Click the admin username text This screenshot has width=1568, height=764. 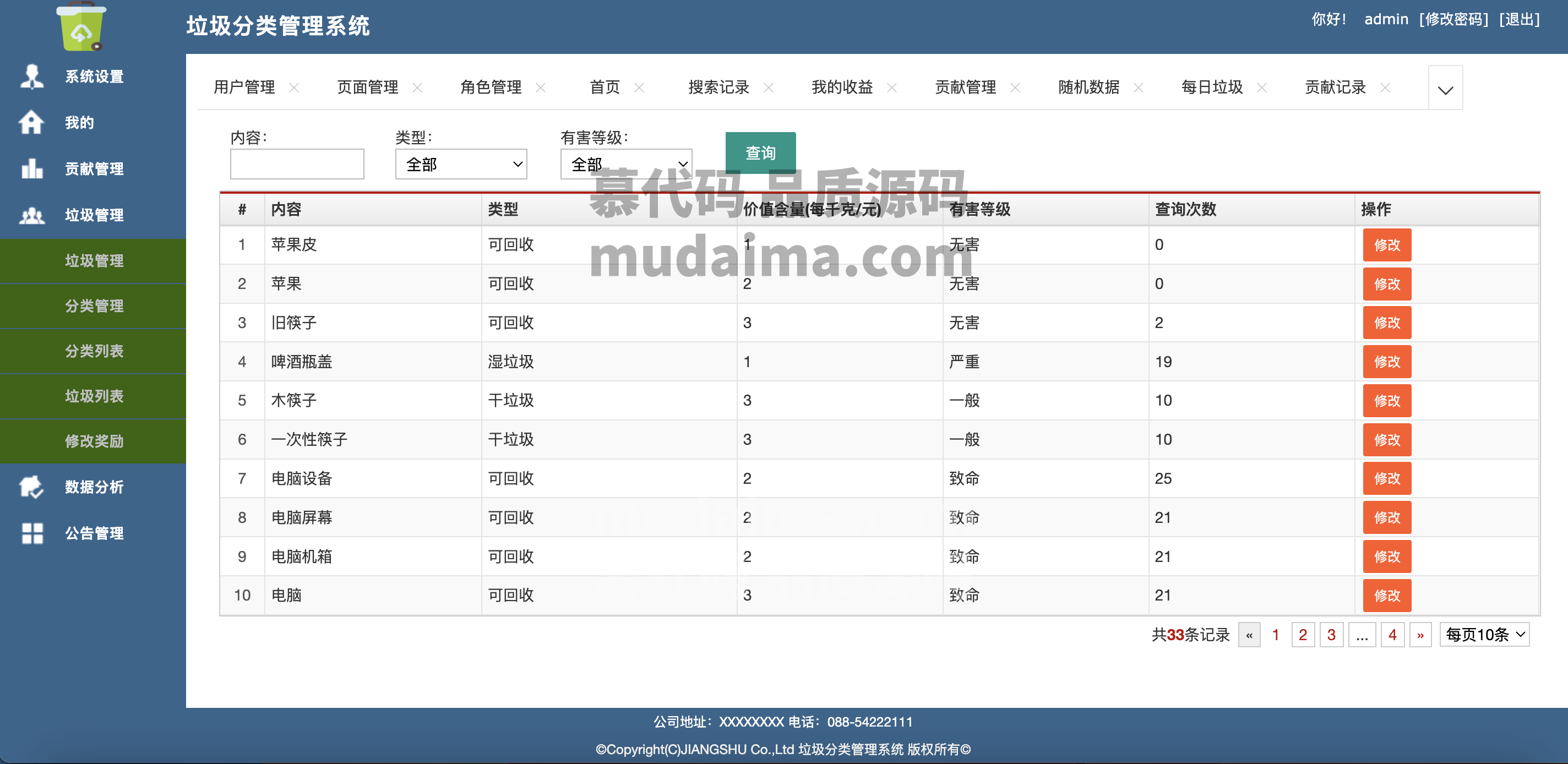tap(1386, 19)
